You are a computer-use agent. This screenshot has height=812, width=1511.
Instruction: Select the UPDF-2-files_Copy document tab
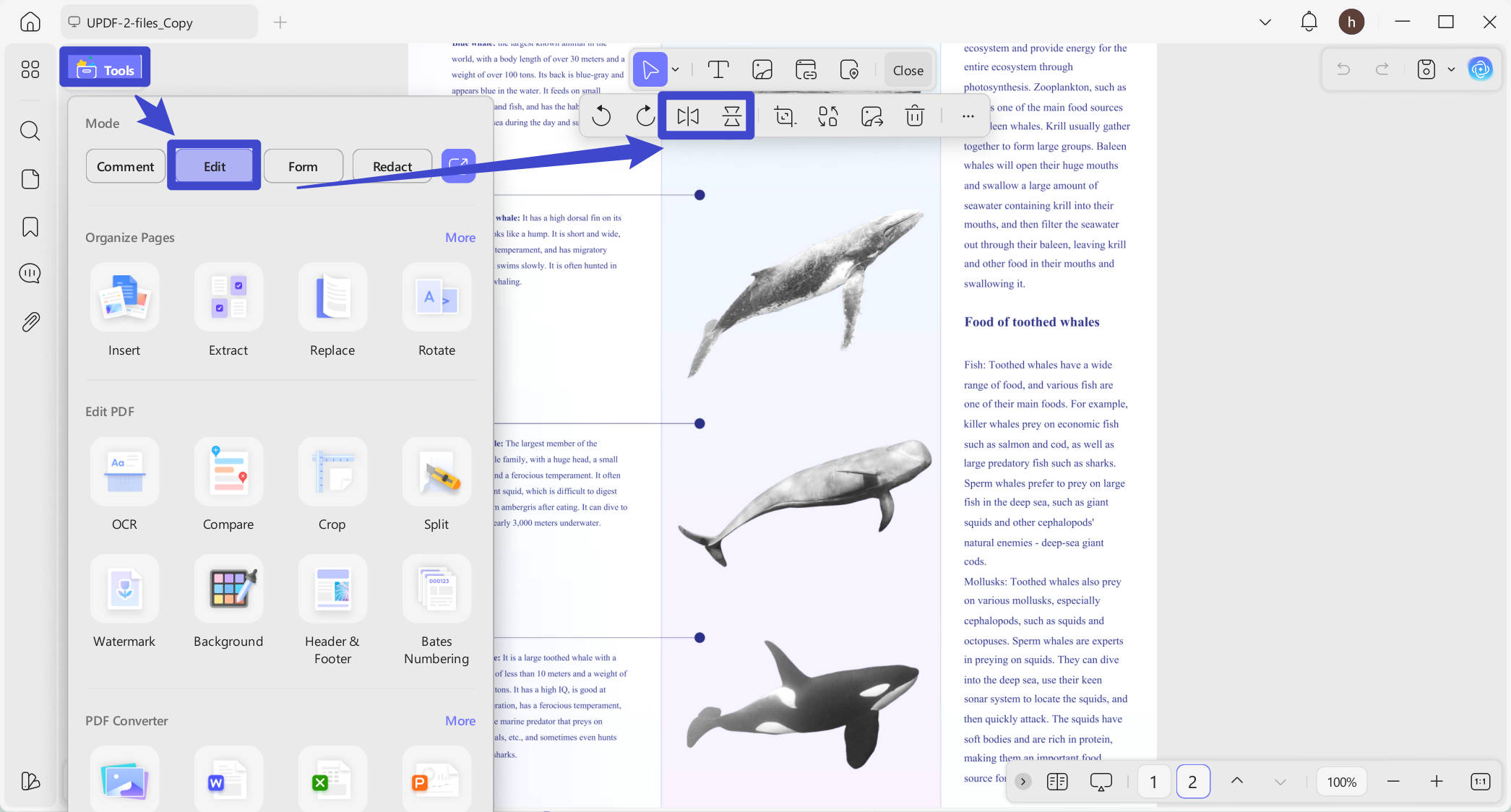(x=159, y=22)
